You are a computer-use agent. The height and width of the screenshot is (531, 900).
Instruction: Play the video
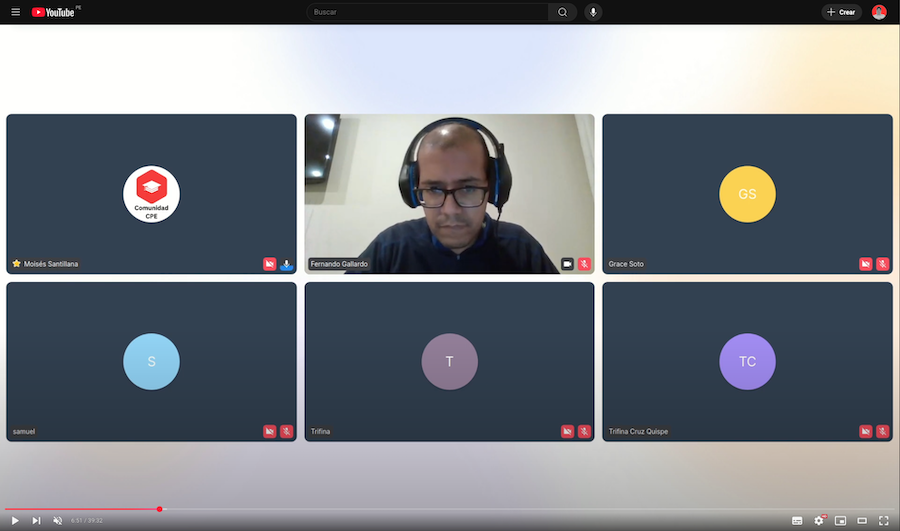[x=15, y=520]
